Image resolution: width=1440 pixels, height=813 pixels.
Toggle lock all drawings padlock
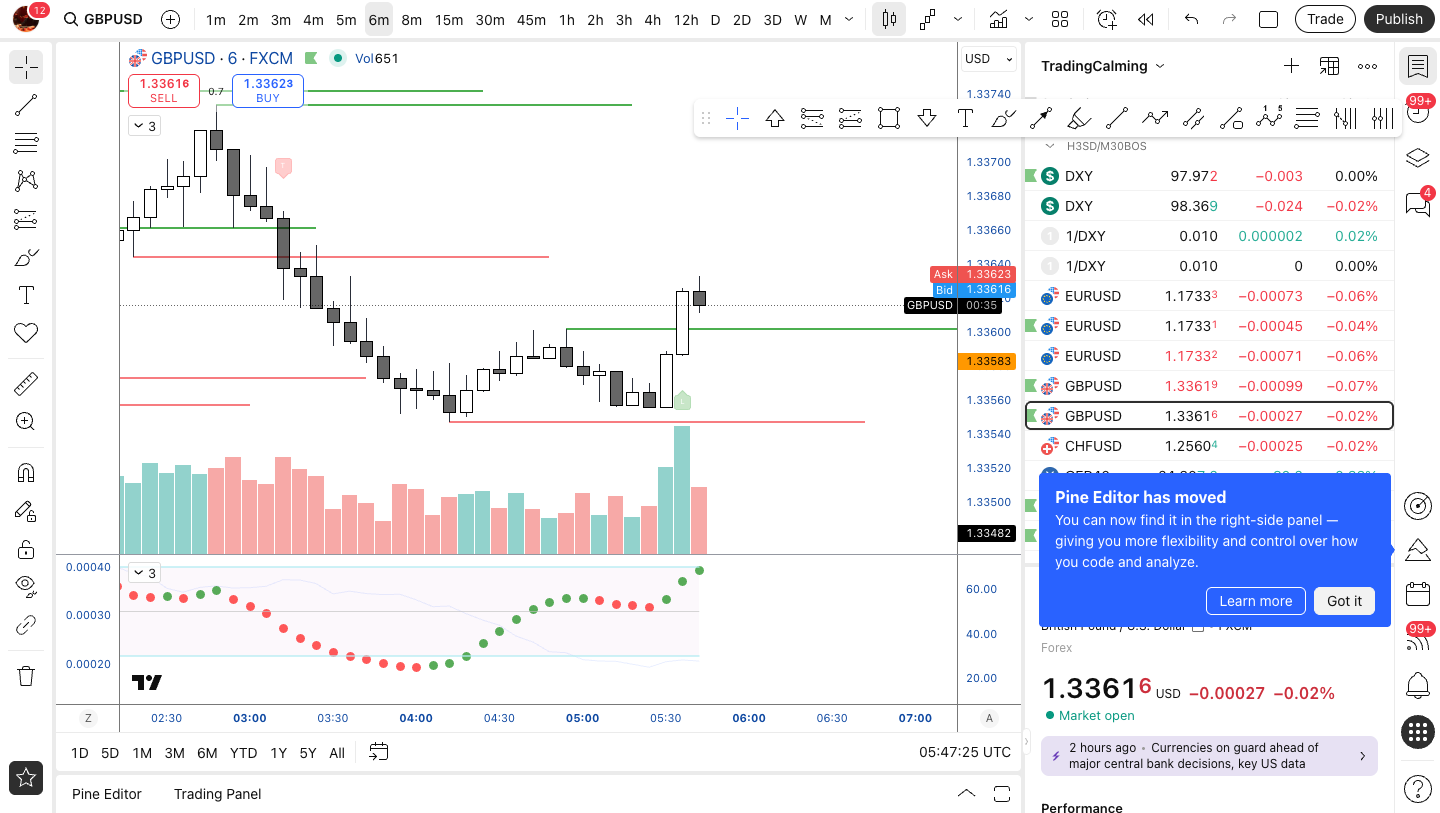(26, 549)
